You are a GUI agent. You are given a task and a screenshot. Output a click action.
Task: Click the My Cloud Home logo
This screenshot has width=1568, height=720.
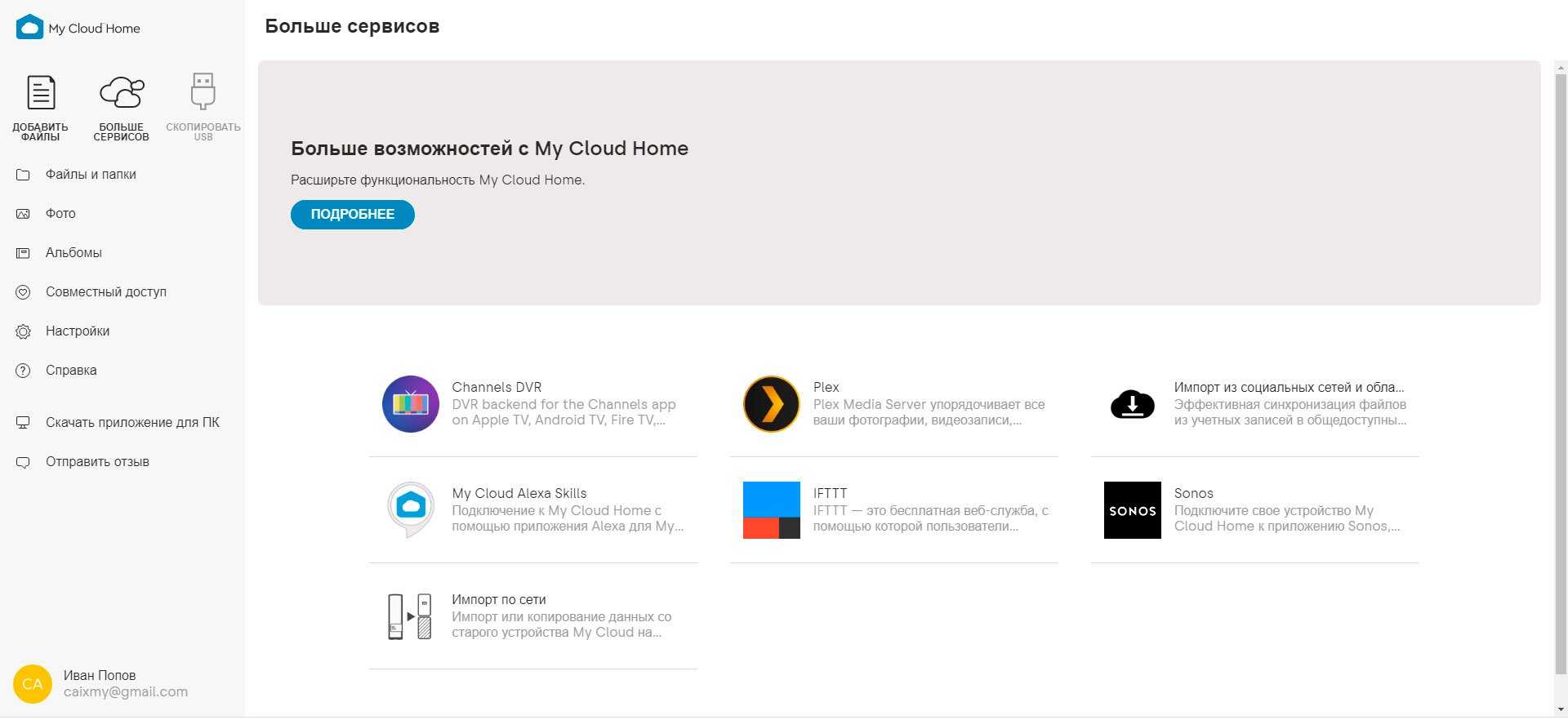coord(30,28)
